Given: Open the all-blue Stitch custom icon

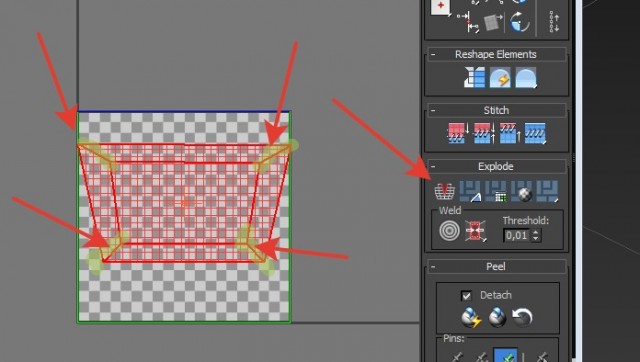Looking at the screenshot, I should pyautogui.click(x=535, y=133).
